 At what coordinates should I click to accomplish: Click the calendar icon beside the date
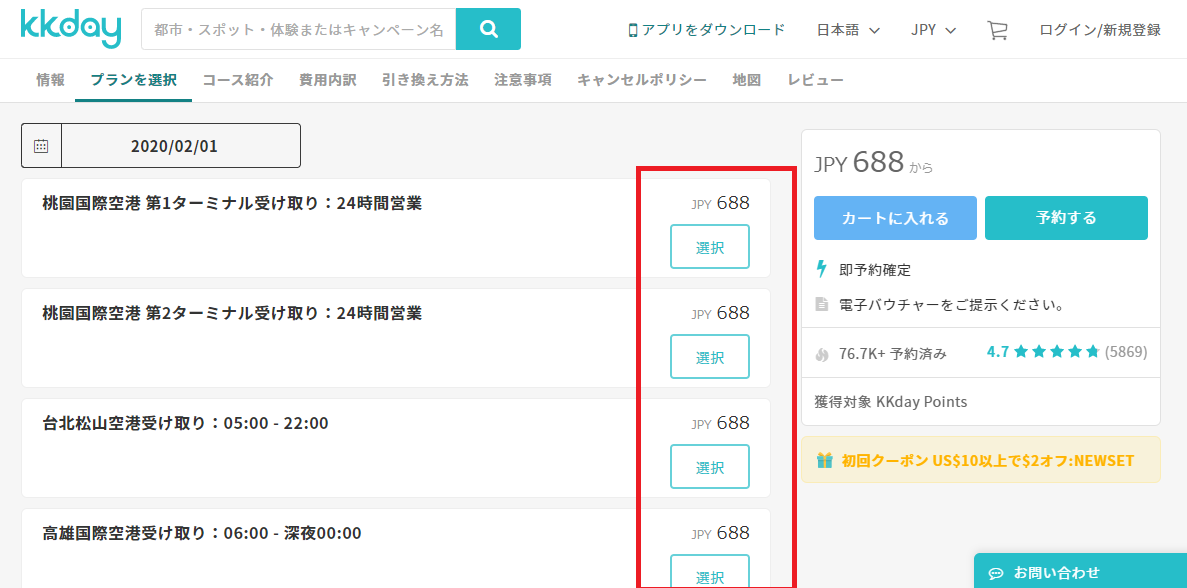(41, 146)
